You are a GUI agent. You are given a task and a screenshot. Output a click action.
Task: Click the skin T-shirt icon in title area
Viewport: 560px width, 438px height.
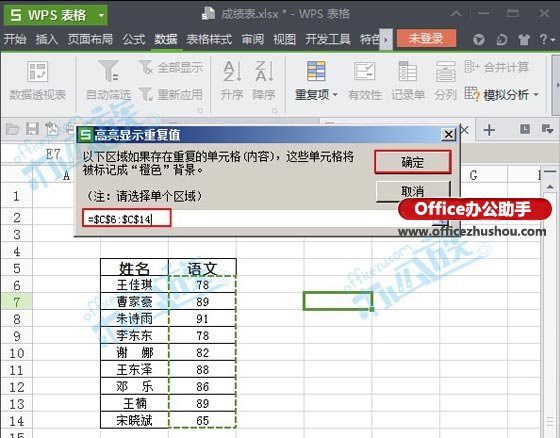524,39
